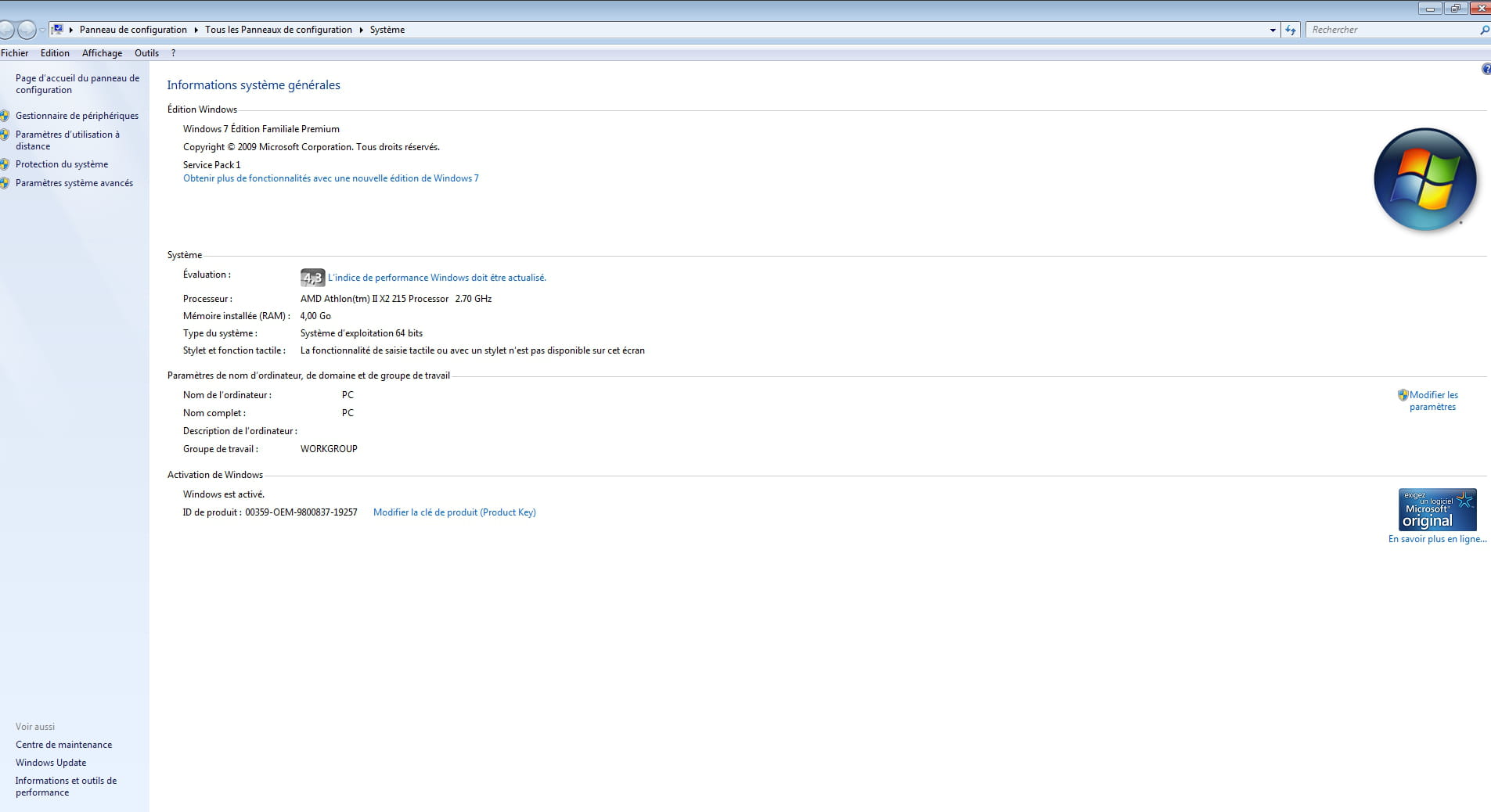Expand breadcrumb arrow before Panneau de configuration
This screenshot has width=1491, height=812.
pyautogui.click(x=71, y=30)
